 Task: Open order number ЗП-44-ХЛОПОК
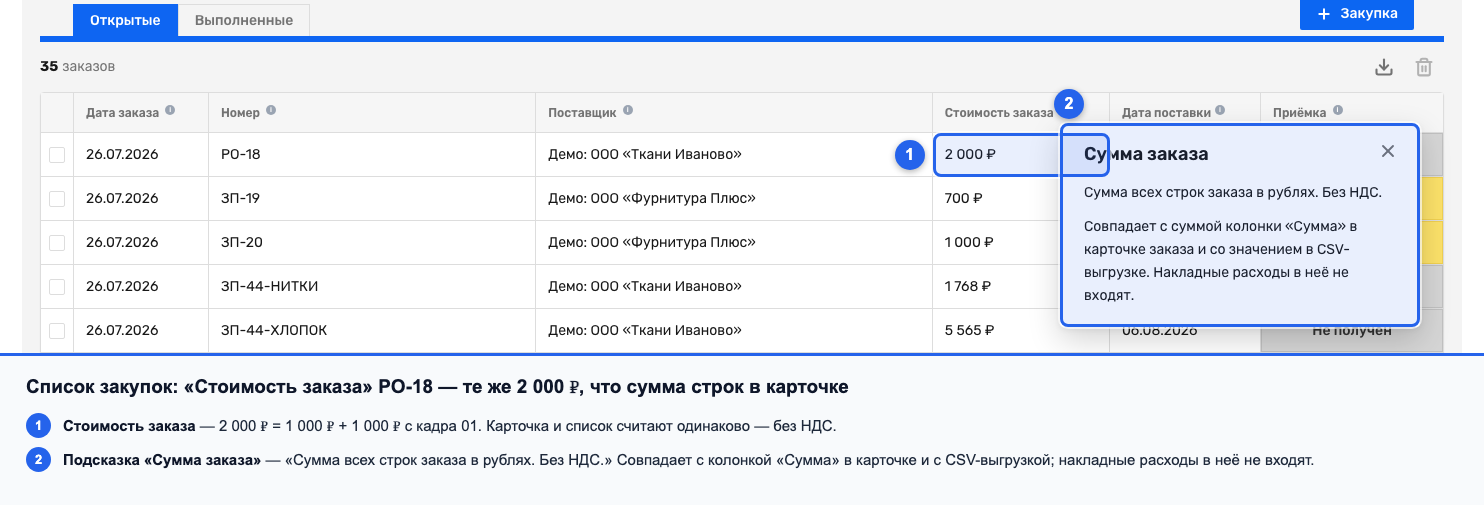pyautogui.click(x=274, y=331)
